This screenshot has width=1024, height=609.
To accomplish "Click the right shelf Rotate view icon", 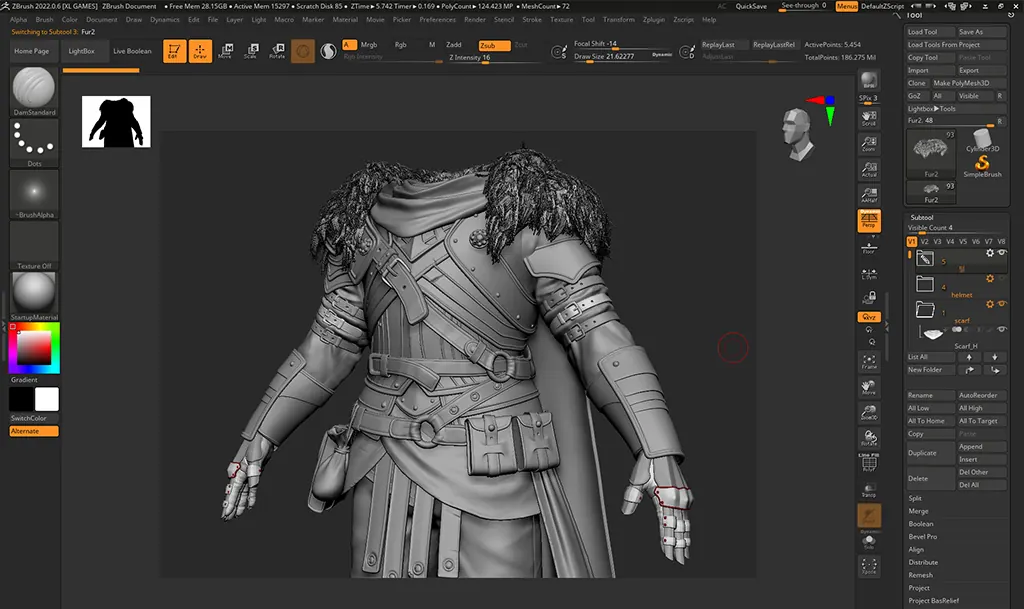I will (869, 438).
